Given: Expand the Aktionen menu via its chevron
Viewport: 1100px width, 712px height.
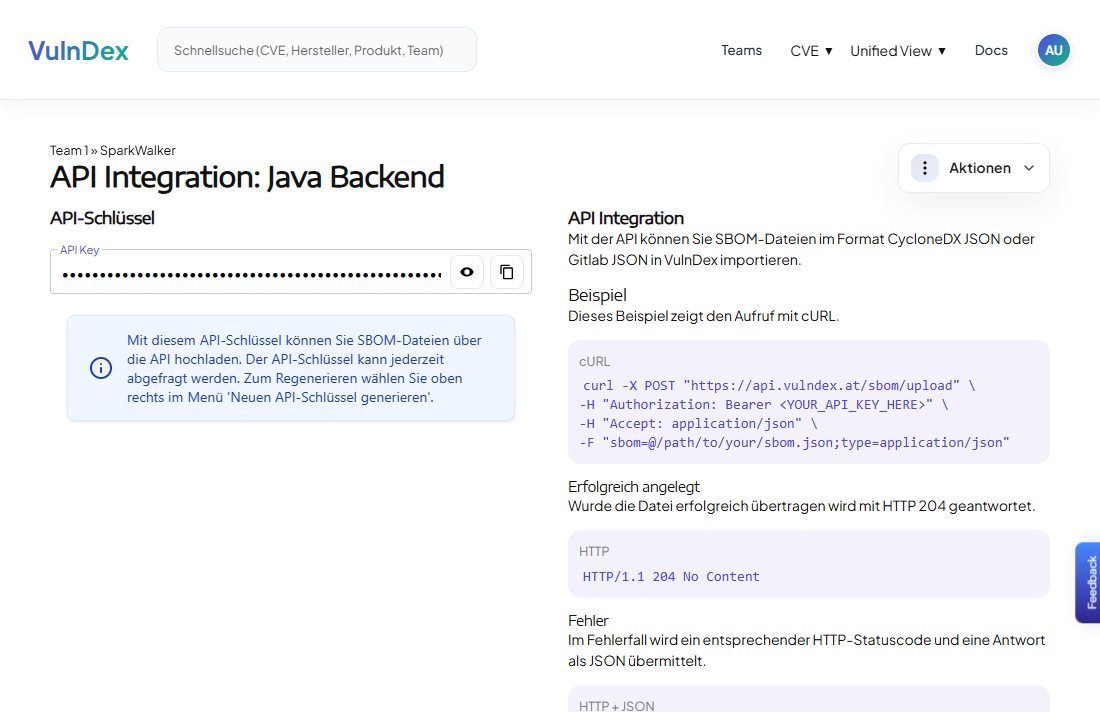Looking at the screenshot, I should 1029,168.
